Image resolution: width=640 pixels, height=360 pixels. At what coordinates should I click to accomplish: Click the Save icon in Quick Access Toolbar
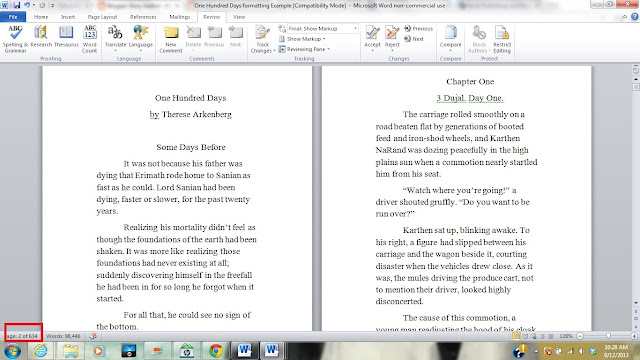point(17,5)
